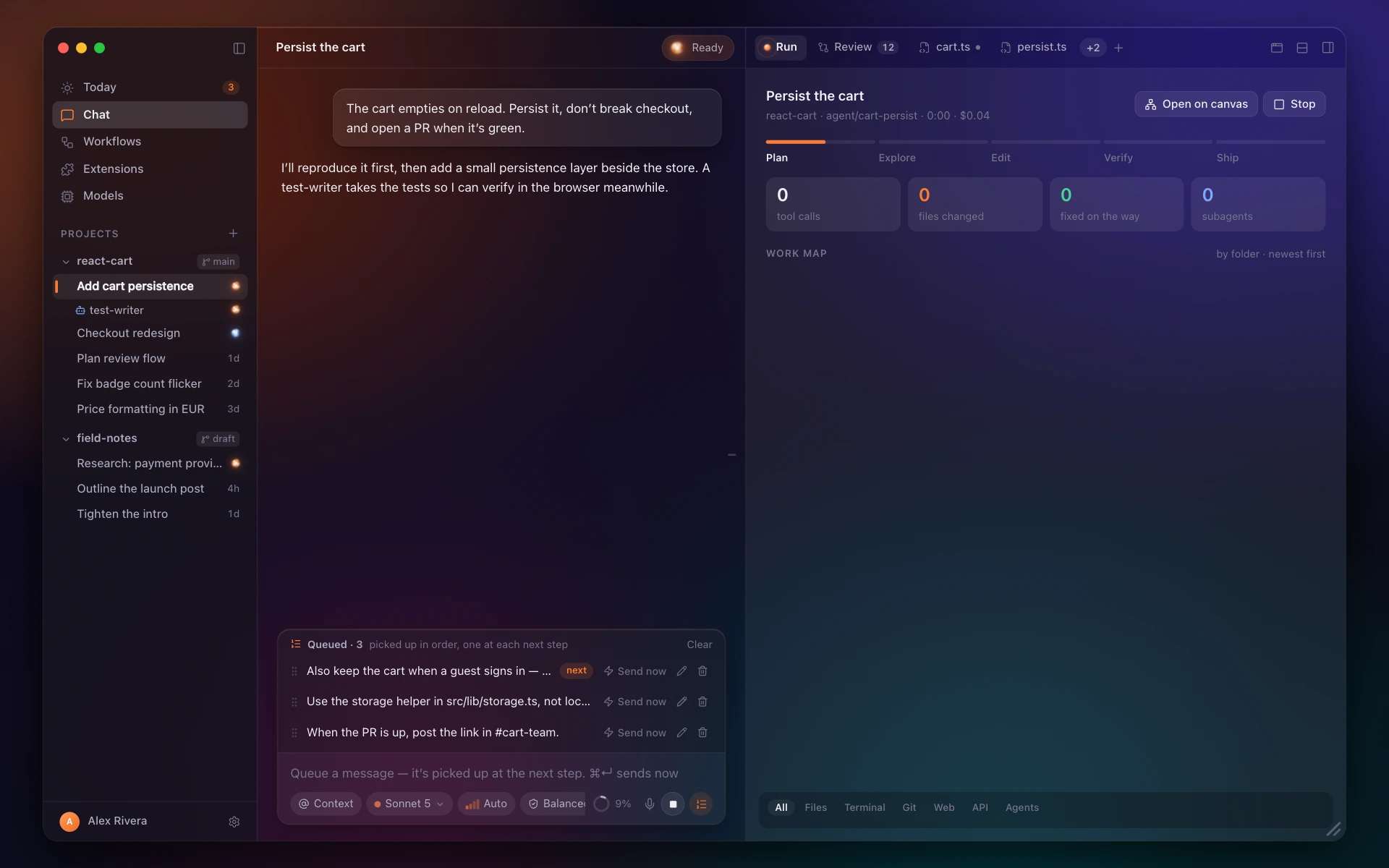Image resolution: width=1389 pixels, height=868 pixels.
Task: Switch to the Review tab
Action: point(857,47)
